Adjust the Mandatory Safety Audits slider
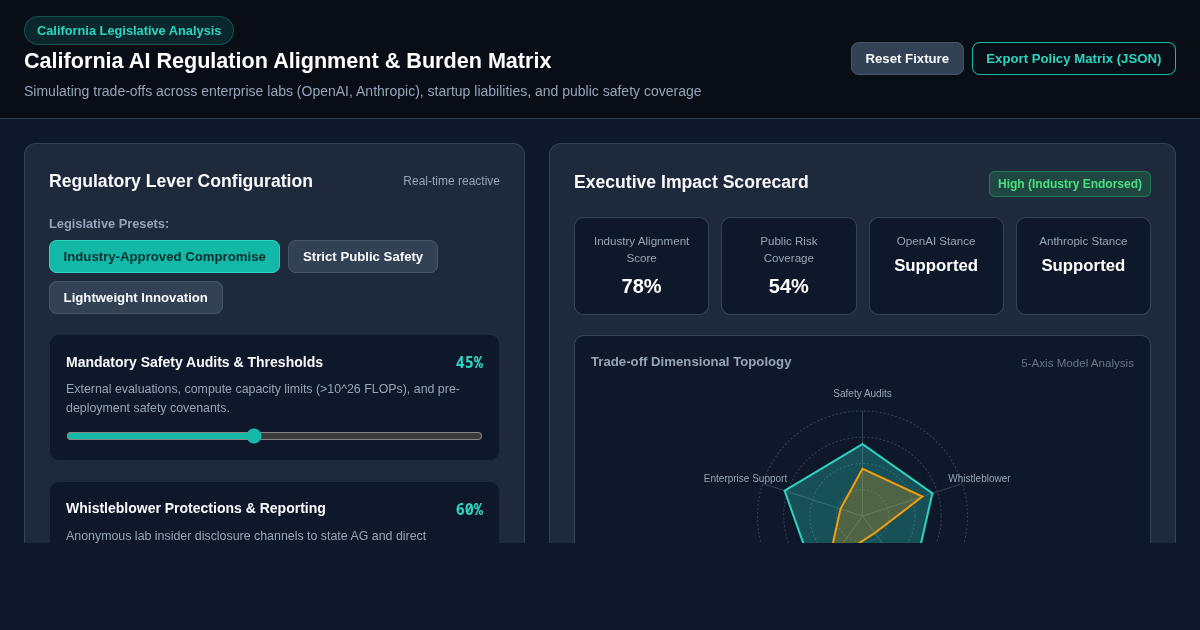 pyautogui.click(x=274, y=436)
